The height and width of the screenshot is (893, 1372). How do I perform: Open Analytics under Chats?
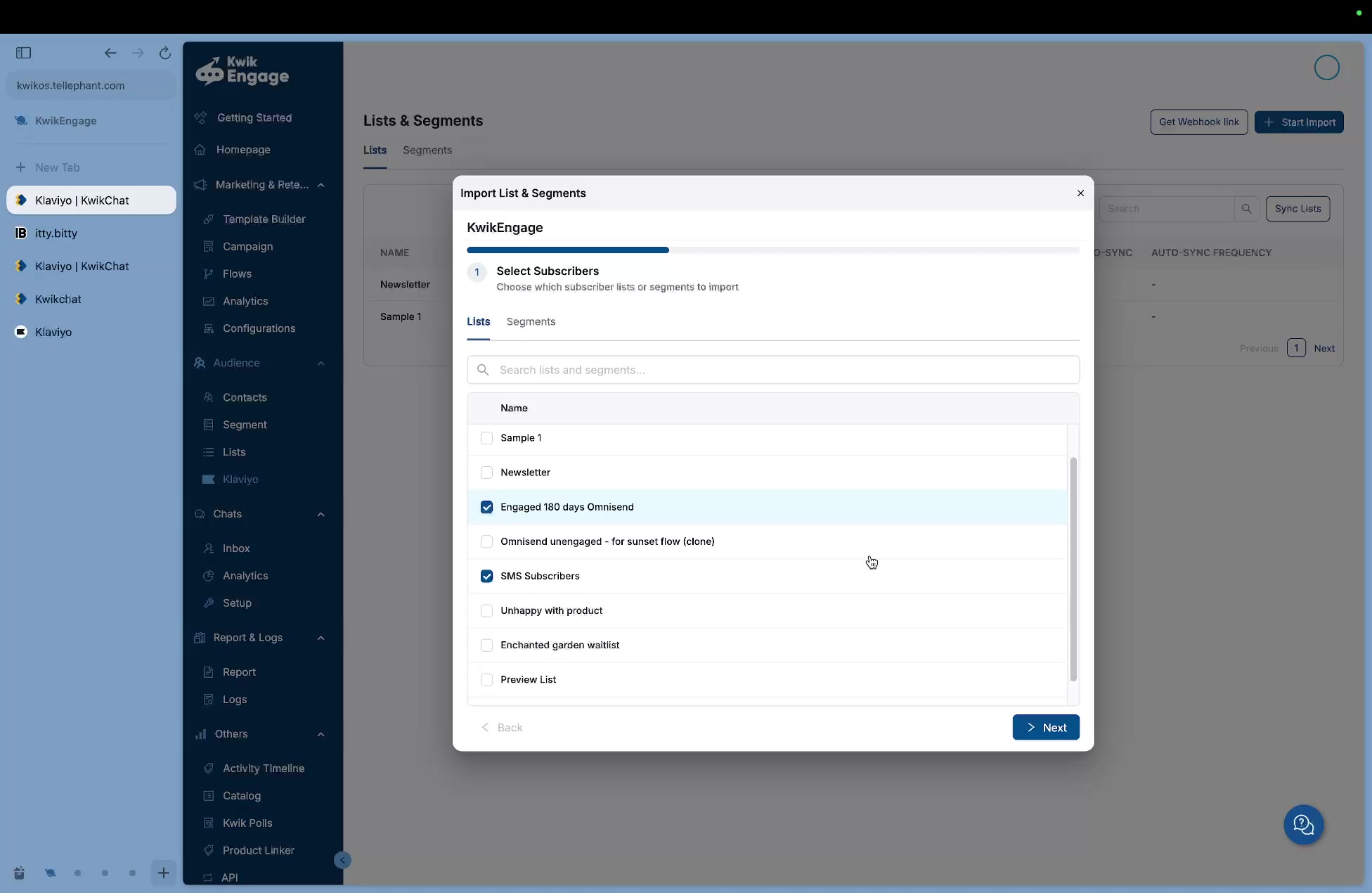tap(245, 576)
